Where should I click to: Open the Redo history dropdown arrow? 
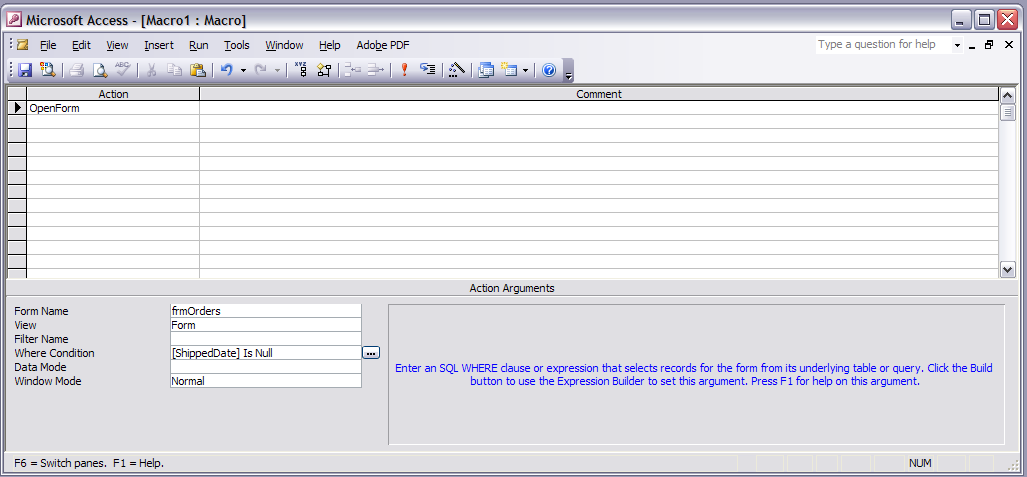tap(277, 70)
